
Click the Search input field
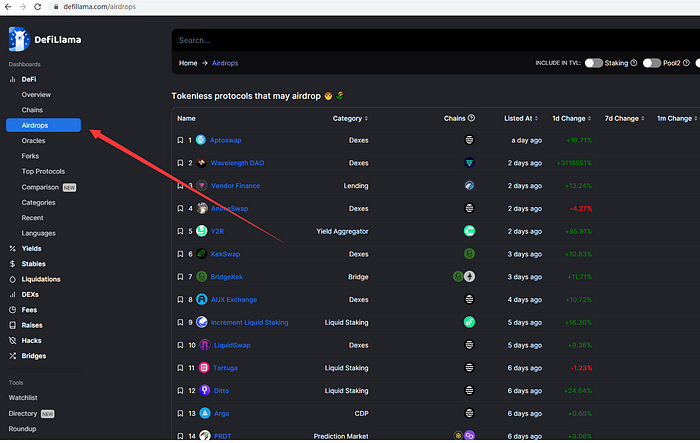[435, 40]
